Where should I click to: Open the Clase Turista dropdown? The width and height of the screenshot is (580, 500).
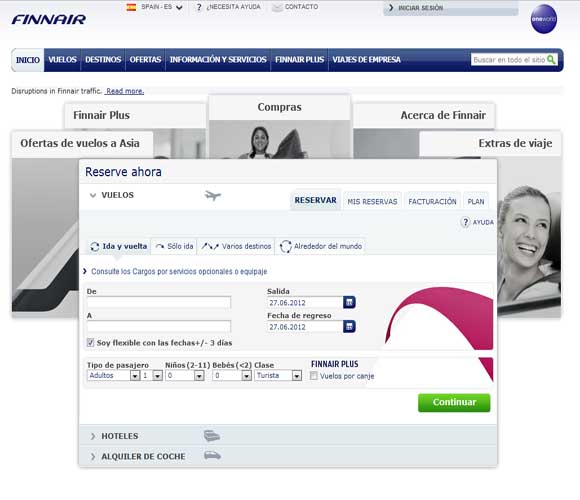(278, 375)
